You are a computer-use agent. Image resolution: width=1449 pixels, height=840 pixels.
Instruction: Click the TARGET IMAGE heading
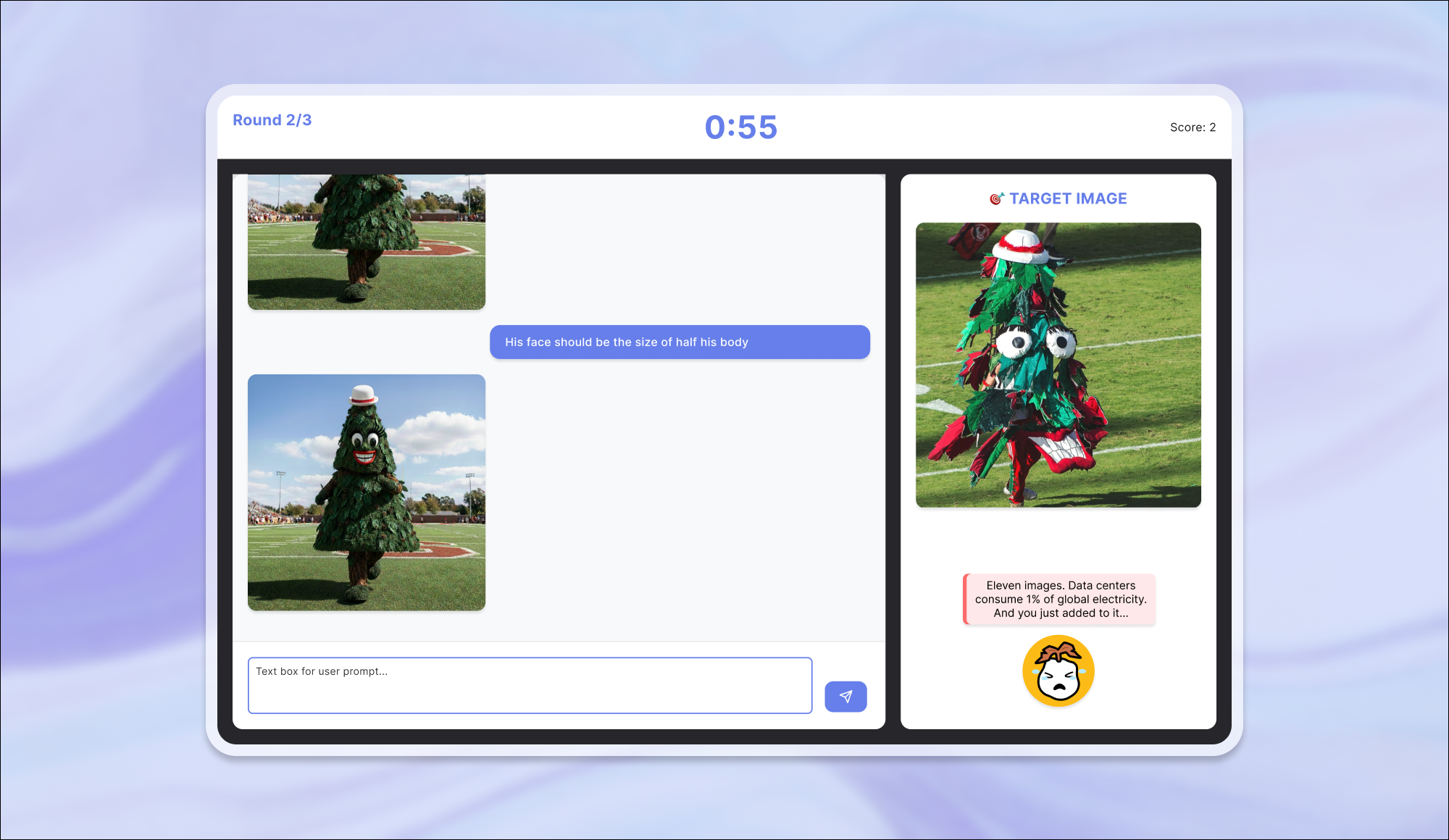pos(1068,198)
